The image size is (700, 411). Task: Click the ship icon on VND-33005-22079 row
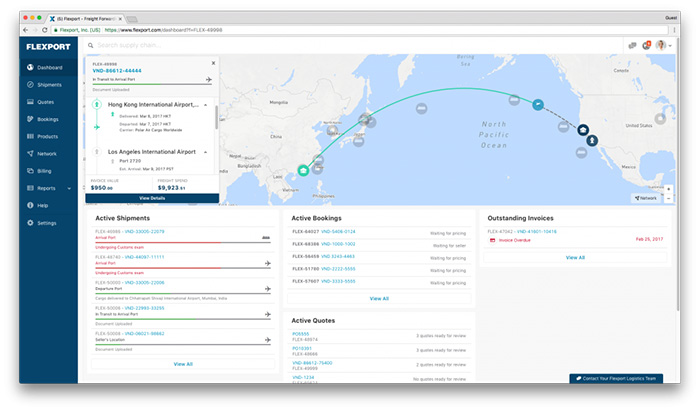coord(266,238)
